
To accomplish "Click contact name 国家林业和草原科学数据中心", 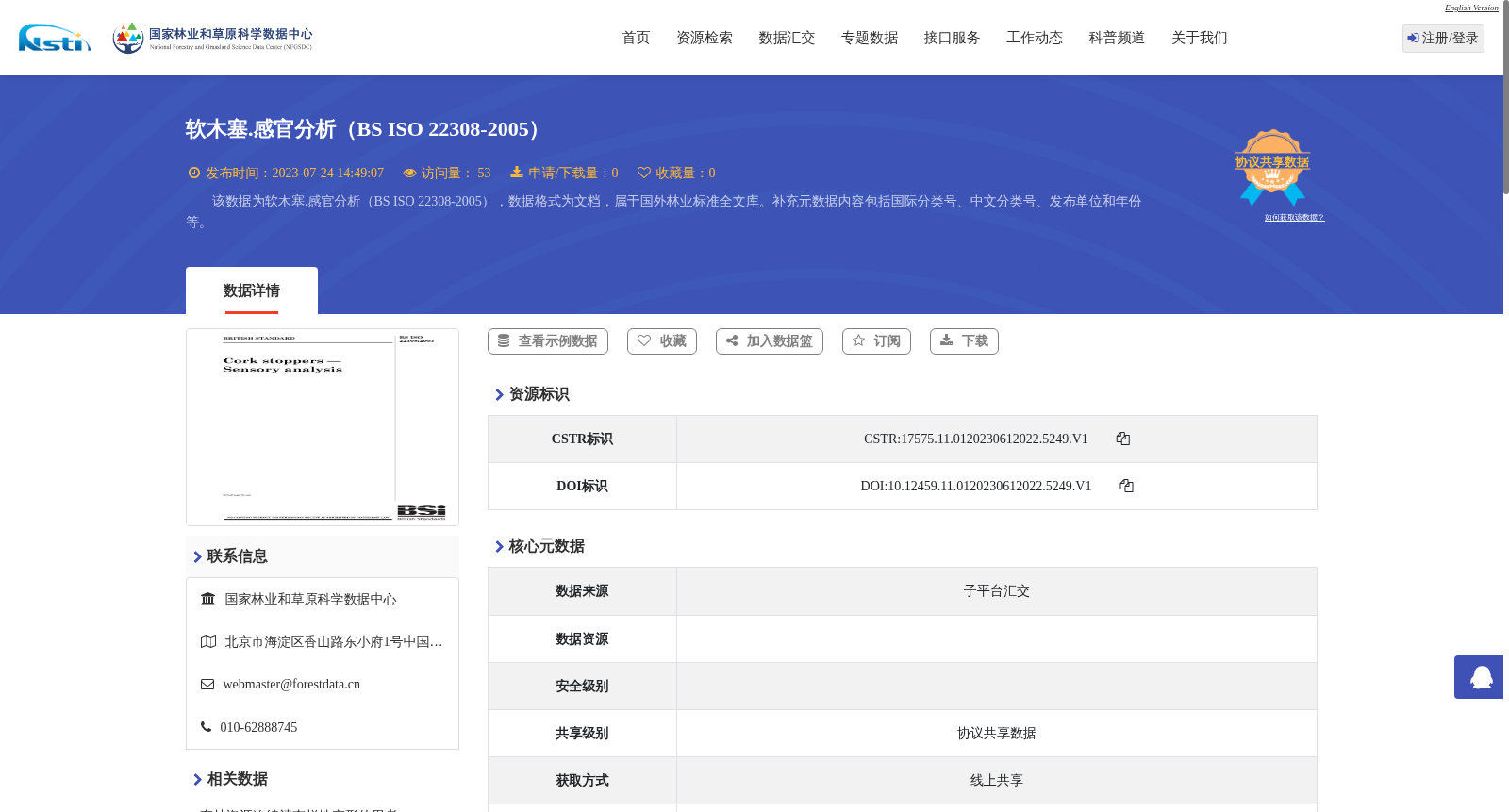I will 310,599.
